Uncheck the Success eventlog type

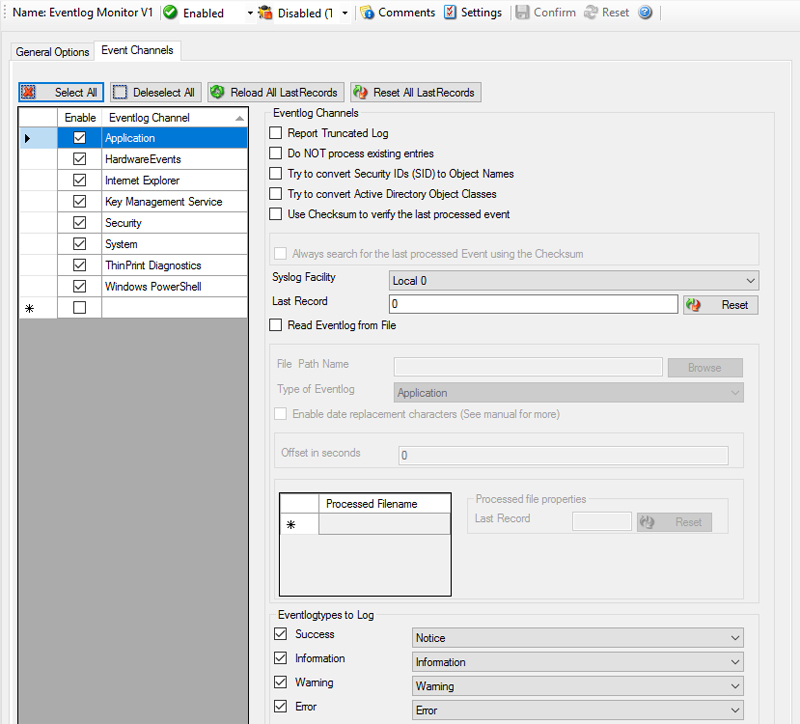click(281, 634)
